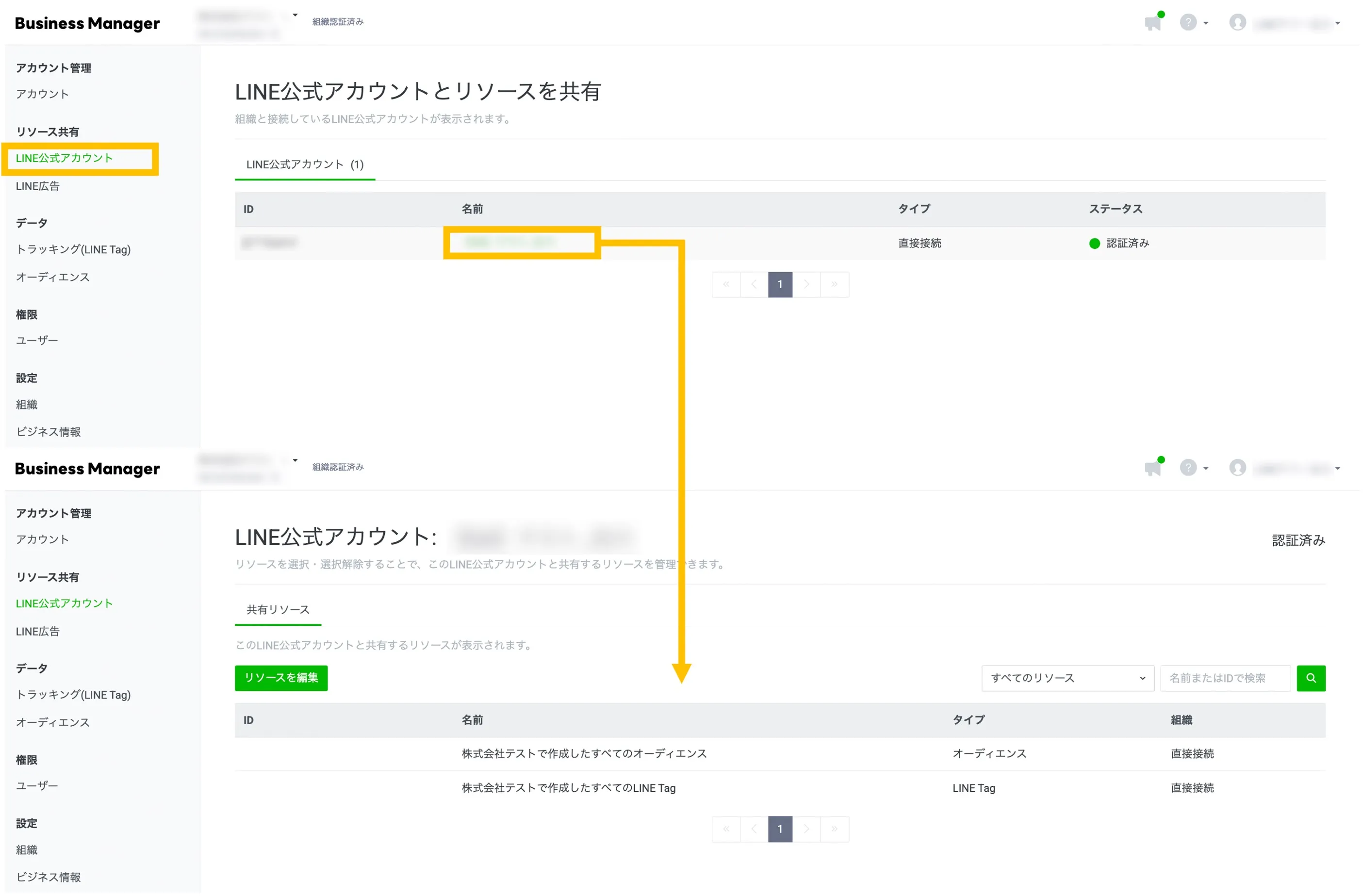Image resolution: width=1363 pixels, height=896 pixels.
Task: Click page 1 button in upper pagination
Action: pos(779,285)
